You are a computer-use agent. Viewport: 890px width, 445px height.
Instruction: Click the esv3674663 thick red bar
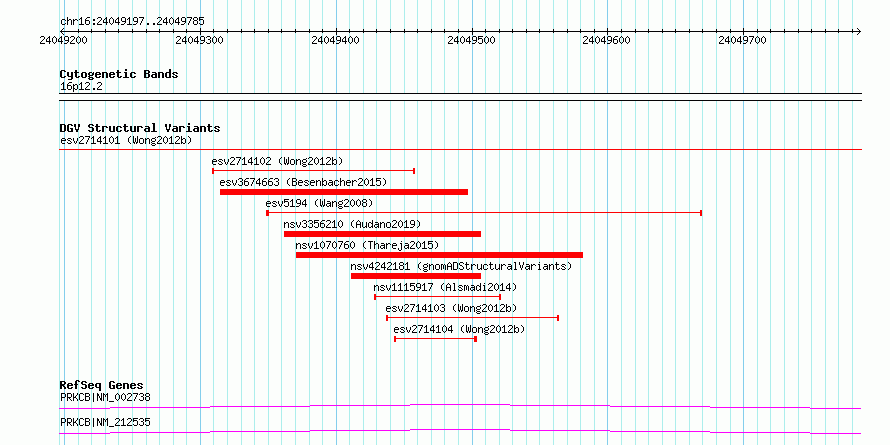(344, 192)
